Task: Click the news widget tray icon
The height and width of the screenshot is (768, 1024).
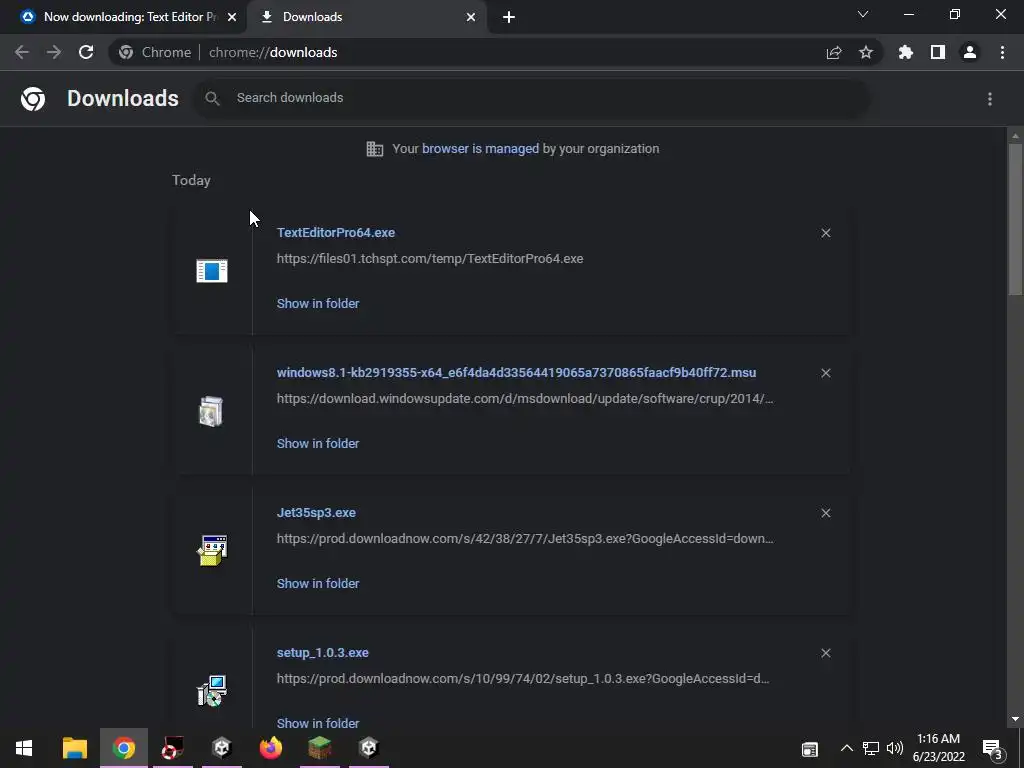Action: tap(810, 749)
